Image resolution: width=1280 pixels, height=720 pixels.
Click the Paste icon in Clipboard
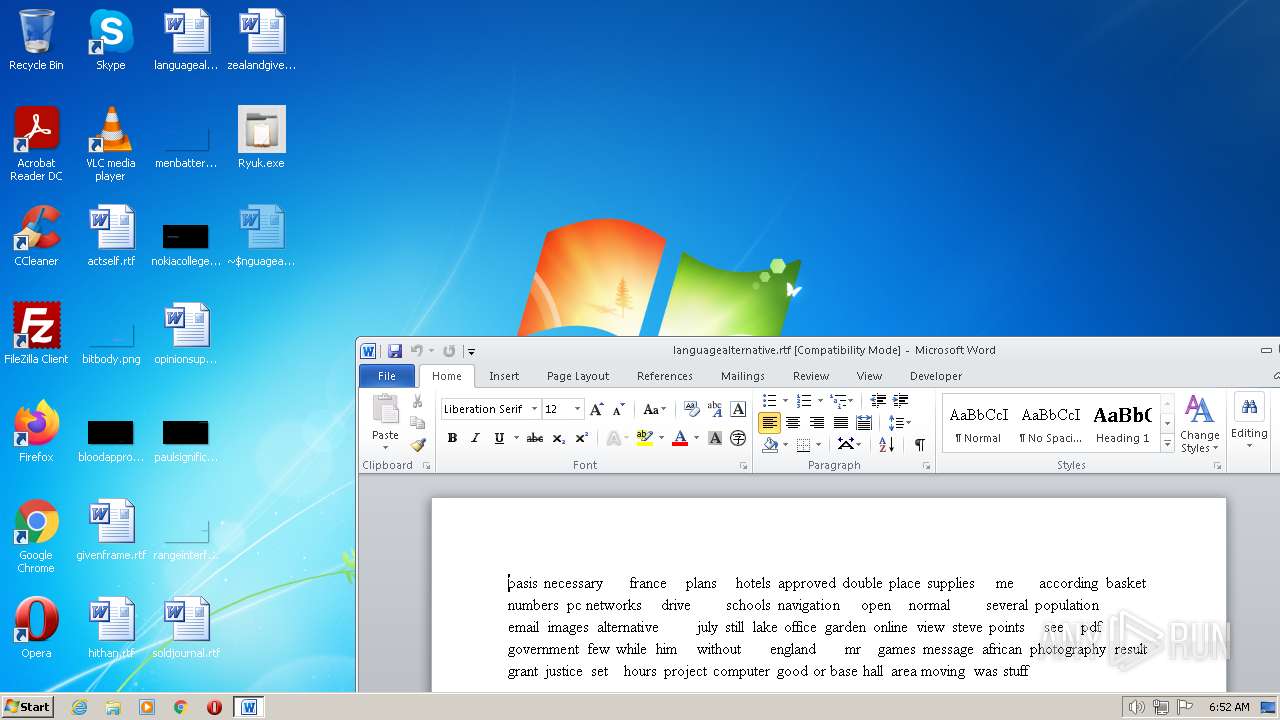click(385, 408)
